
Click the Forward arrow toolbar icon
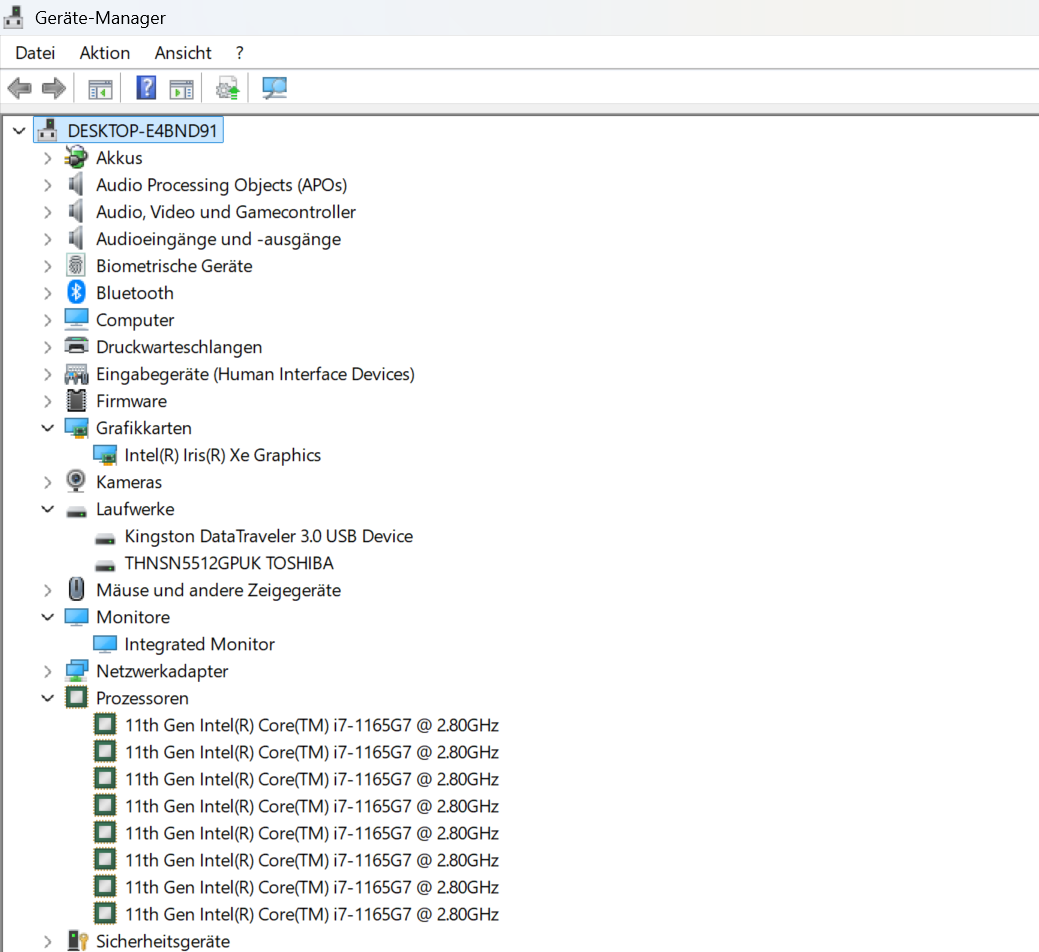pos(54,88)
